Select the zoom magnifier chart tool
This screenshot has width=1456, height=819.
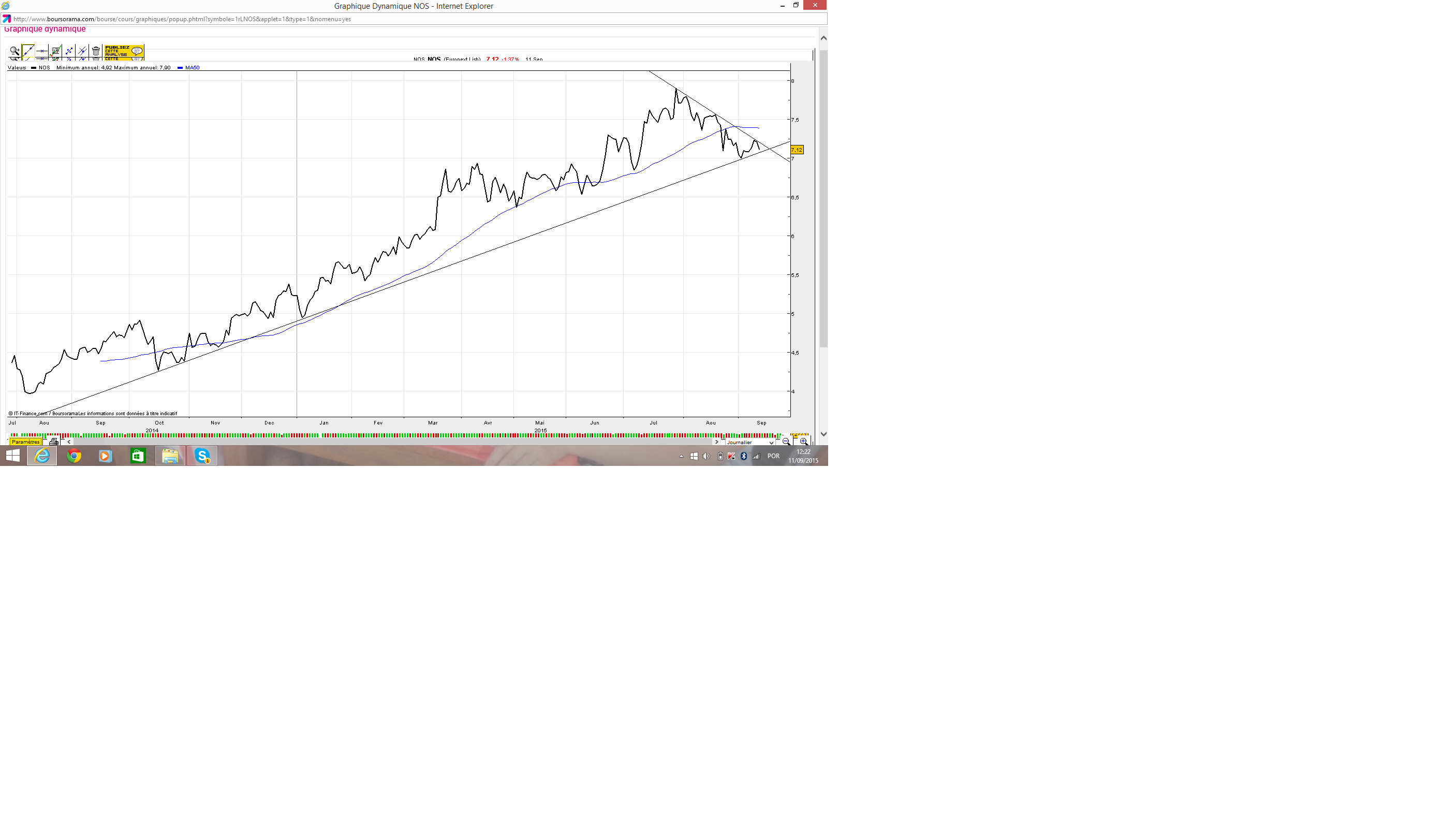(x=14, y=51)
